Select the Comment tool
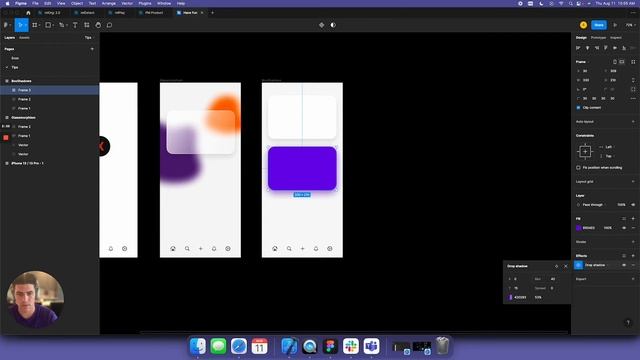640x360 pixels. (x=109, y=25)
